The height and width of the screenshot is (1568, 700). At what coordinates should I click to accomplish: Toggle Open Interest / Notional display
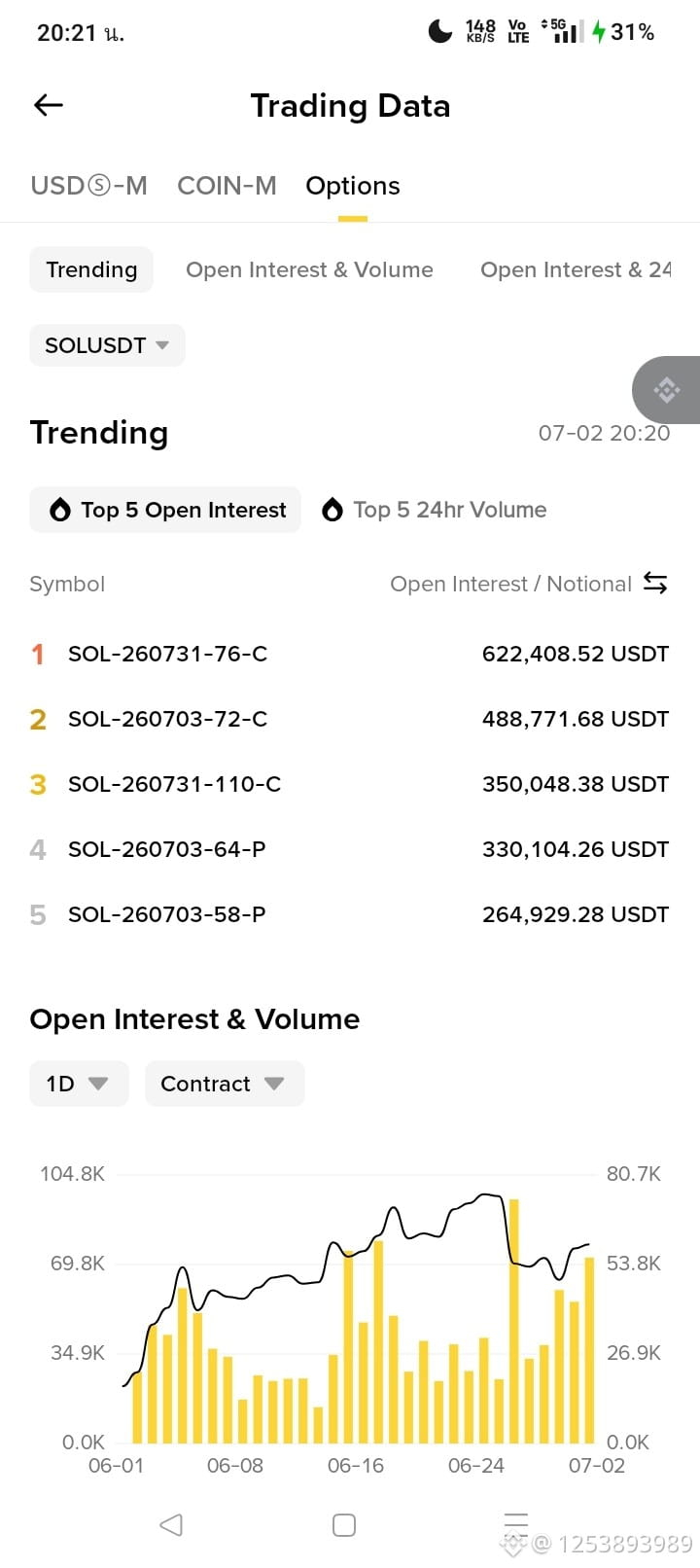[529, 584]
